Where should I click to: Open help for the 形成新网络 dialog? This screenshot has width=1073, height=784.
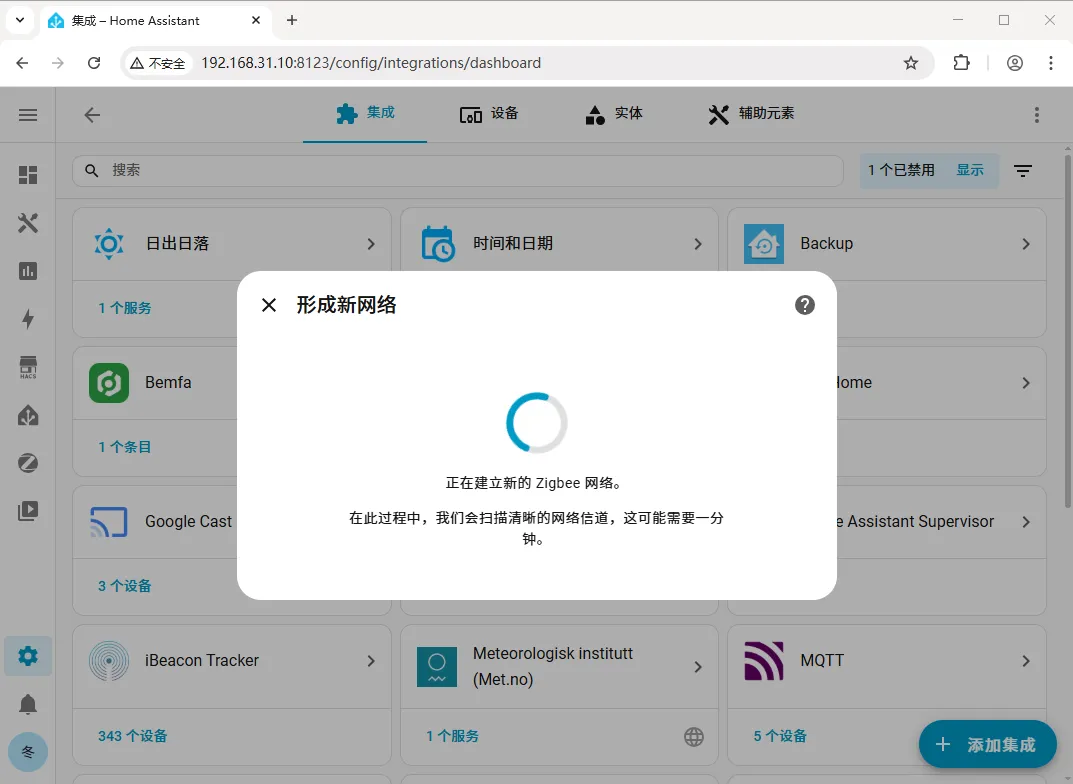click(x=805, y=305)
